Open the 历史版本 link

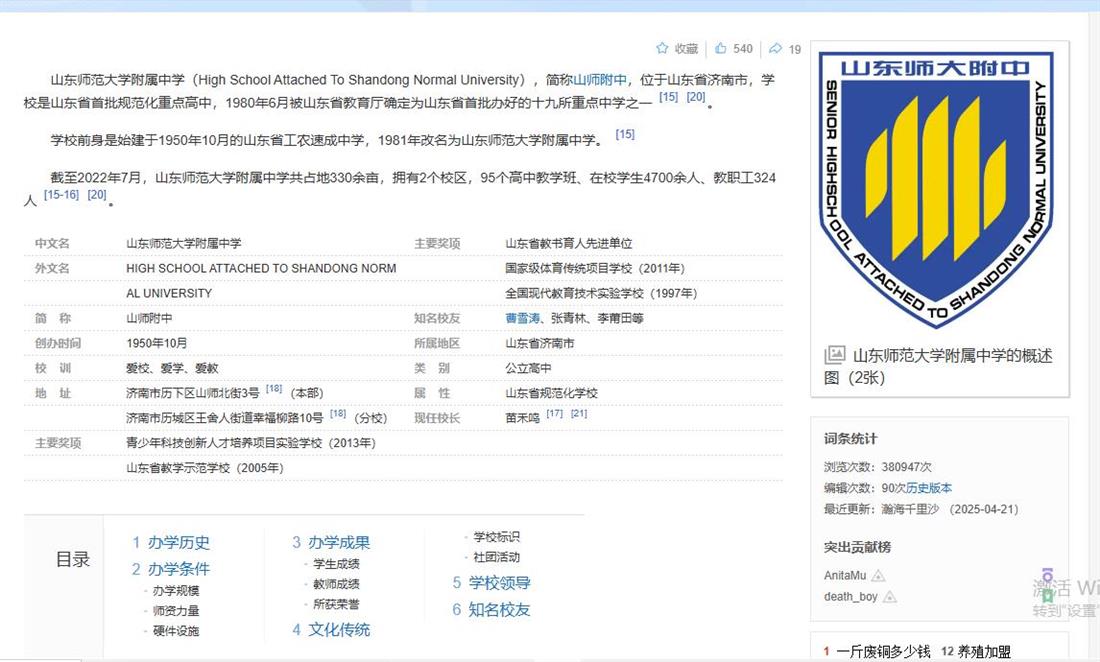pyautogui.click(x=929, y=488)
